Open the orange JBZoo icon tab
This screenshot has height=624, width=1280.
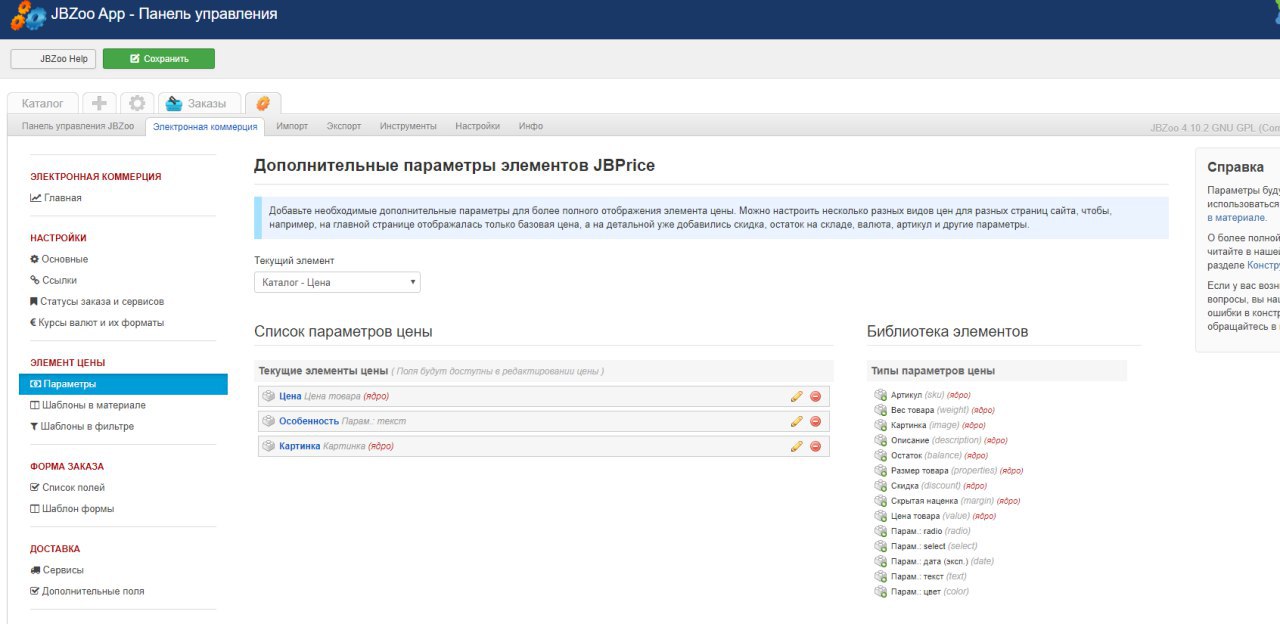coord(263,103)
